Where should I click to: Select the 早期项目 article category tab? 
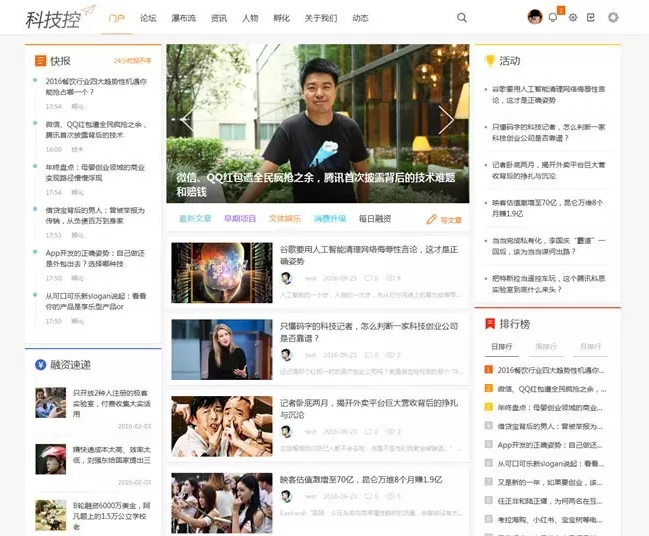(239, 218)
